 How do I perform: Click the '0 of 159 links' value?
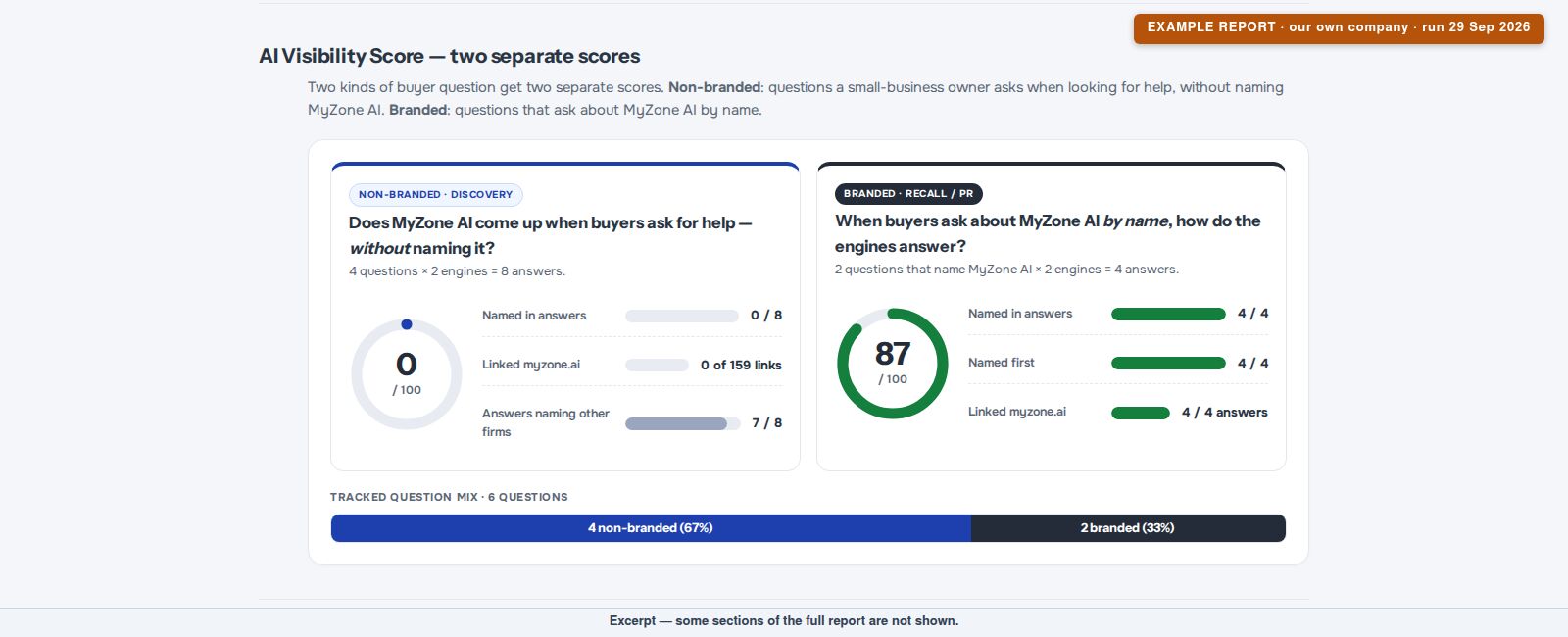pyautogui.click(x=741, y=366)
